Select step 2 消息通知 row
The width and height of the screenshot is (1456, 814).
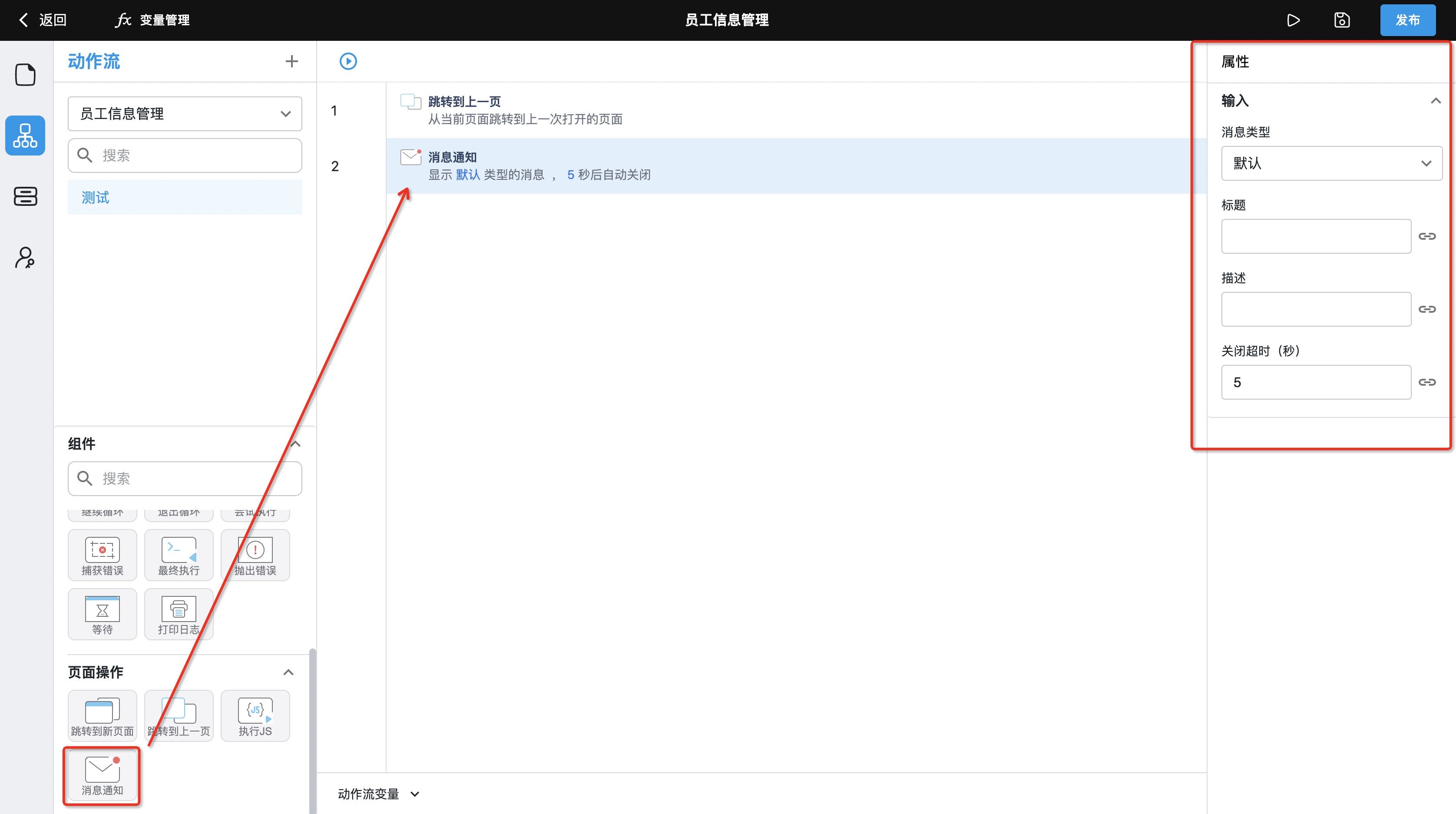click(x=796, y=166)
